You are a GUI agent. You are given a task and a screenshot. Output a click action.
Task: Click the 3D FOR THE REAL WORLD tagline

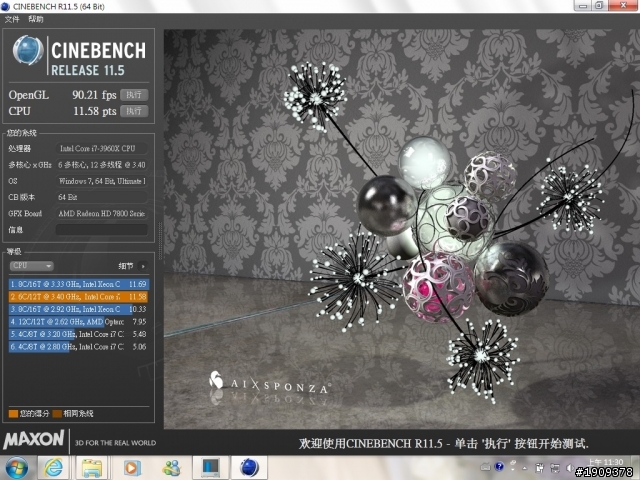116,443
